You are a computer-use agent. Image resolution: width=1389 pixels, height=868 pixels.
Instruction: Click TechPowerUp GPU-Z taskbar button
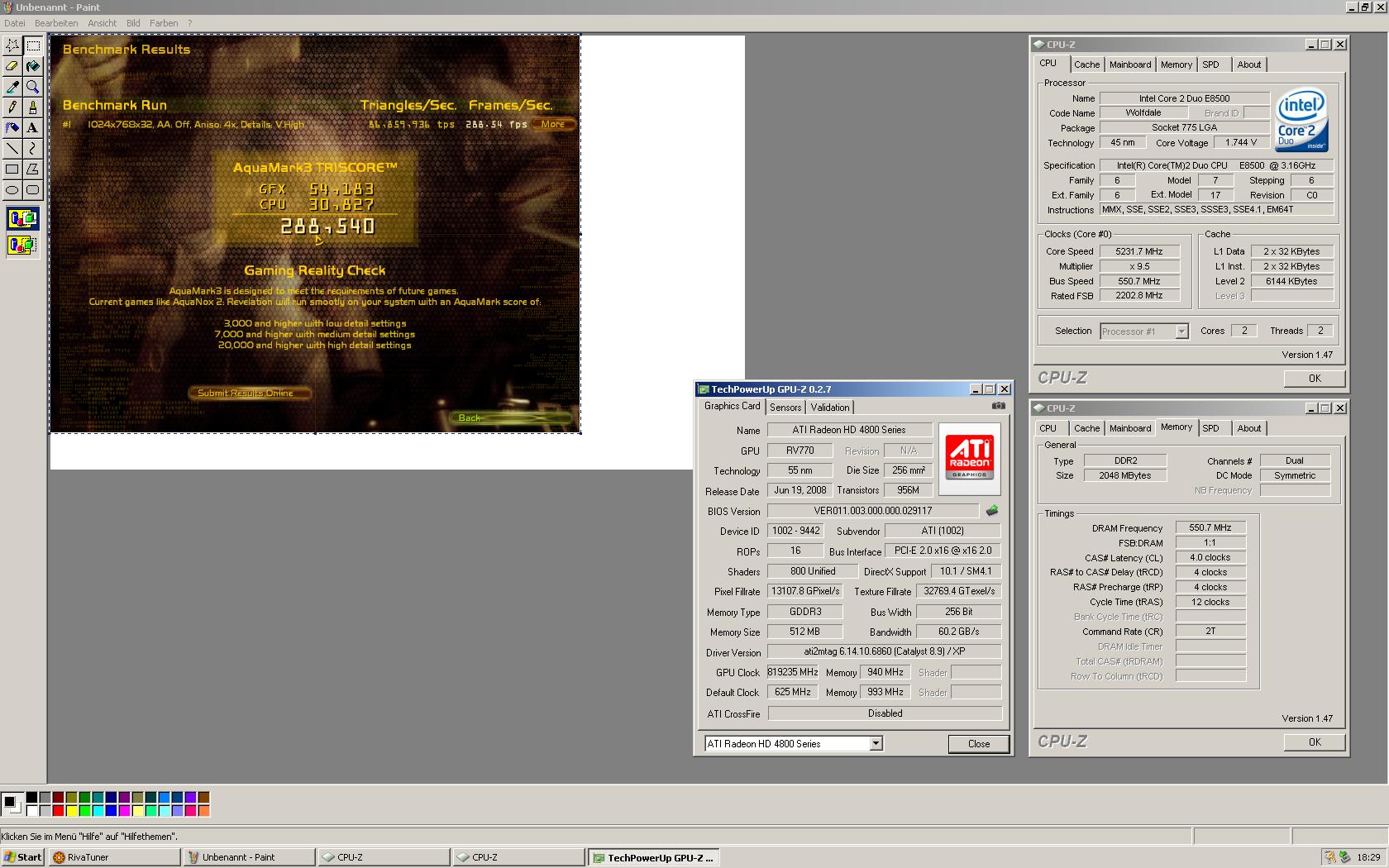(x=653, y=857)
